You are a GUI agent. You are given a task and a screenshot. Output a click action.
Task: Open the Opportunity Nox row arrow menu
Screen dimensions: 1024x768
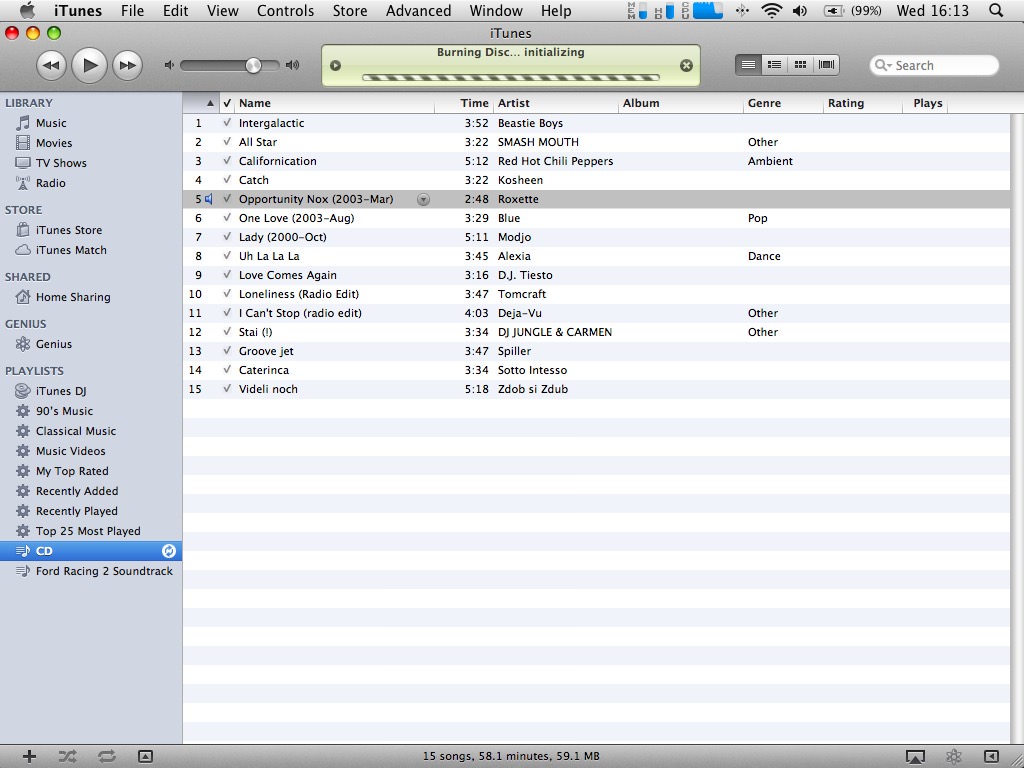423,199
